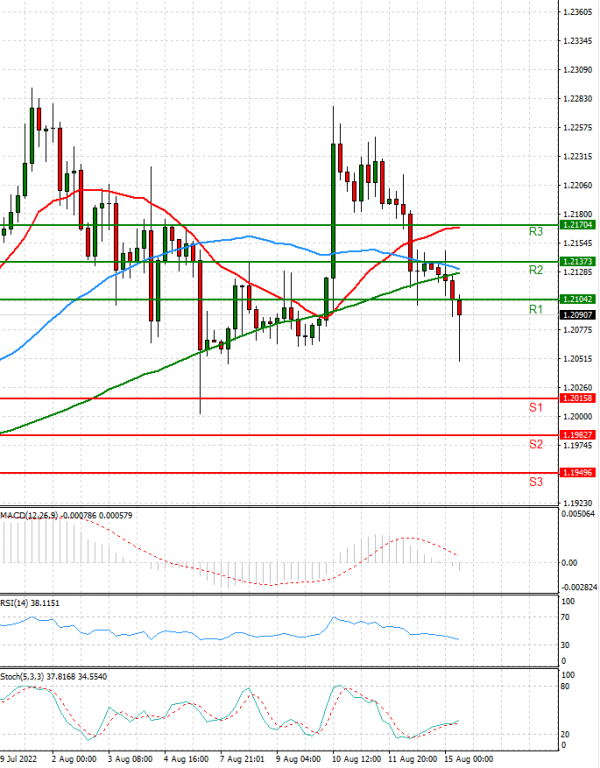This screenshot has width=600, height=768.
Task: Click the 2 Aug 00:00 time label
Action: point(74,759)
